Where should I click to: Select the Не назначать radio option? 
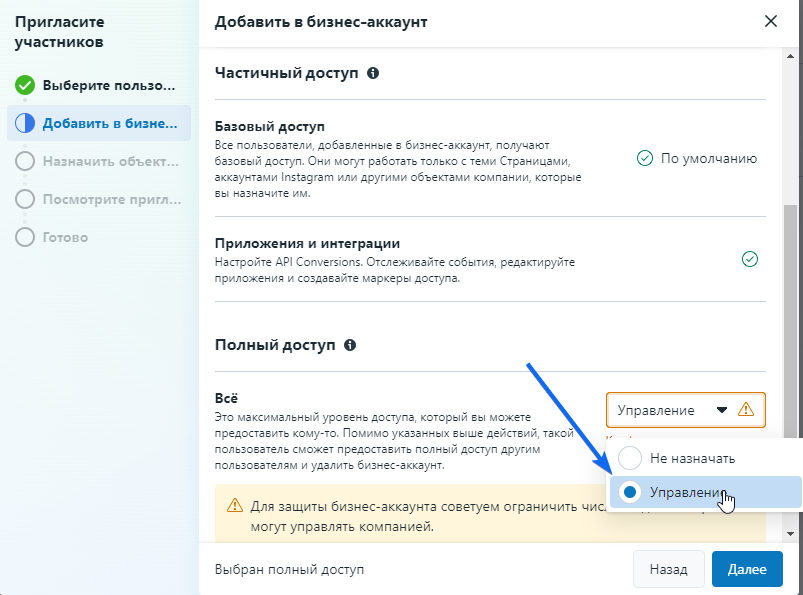[x=630, y=459]
